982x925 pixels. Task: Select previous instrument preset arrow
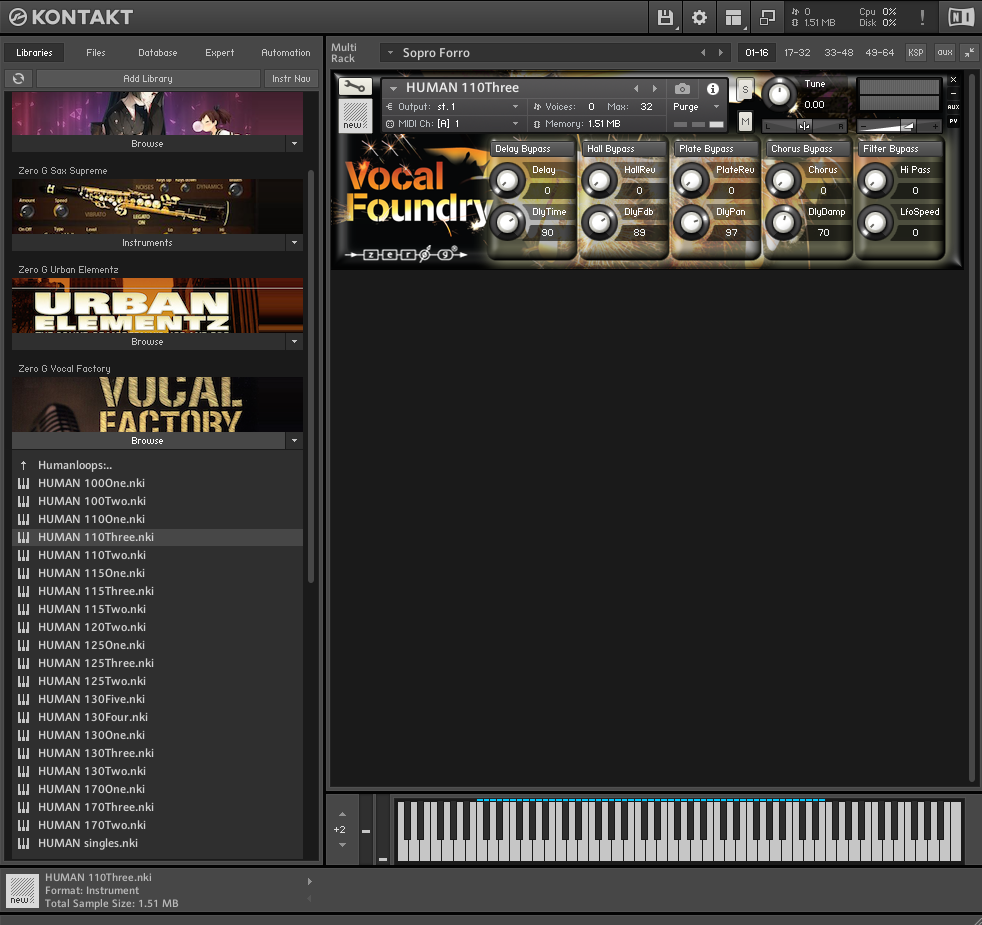pos(636,88)
